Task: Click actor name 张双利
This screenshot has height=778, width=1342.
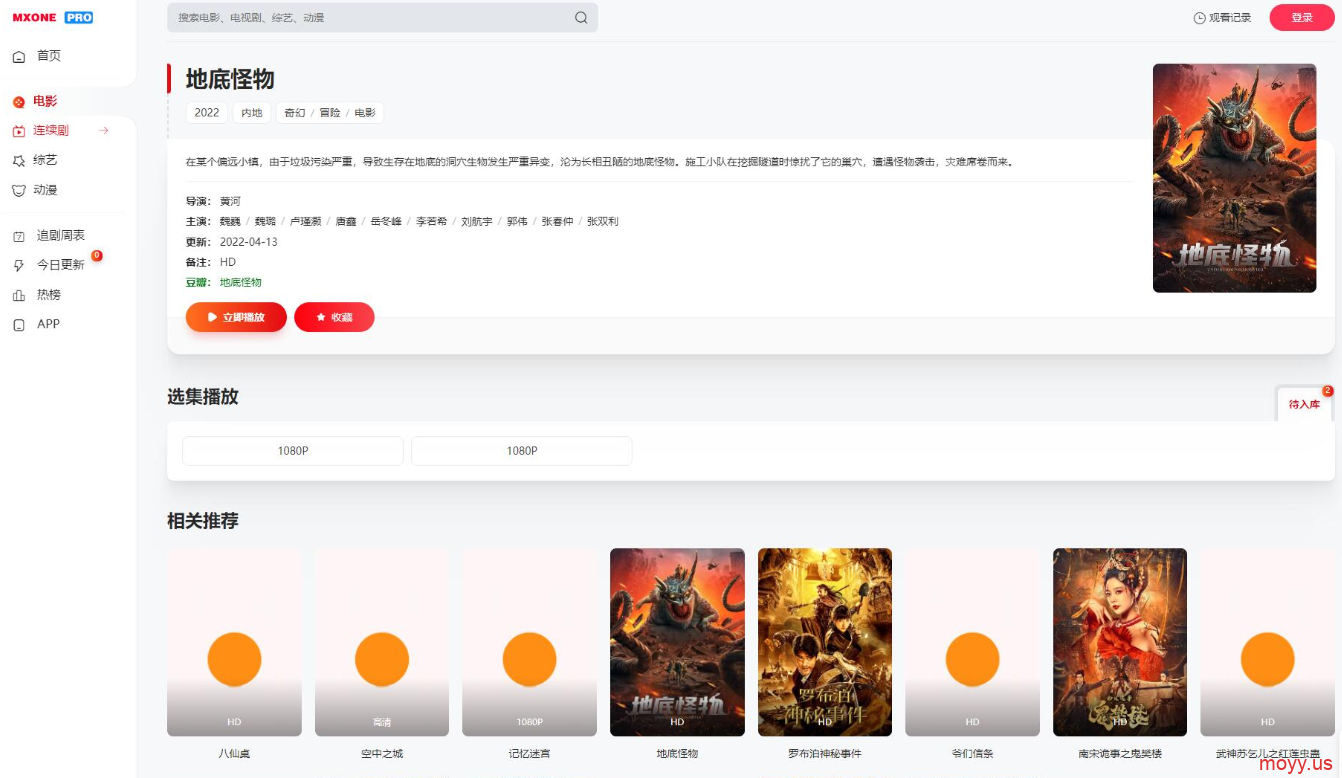Action: (x=603, y=222)
